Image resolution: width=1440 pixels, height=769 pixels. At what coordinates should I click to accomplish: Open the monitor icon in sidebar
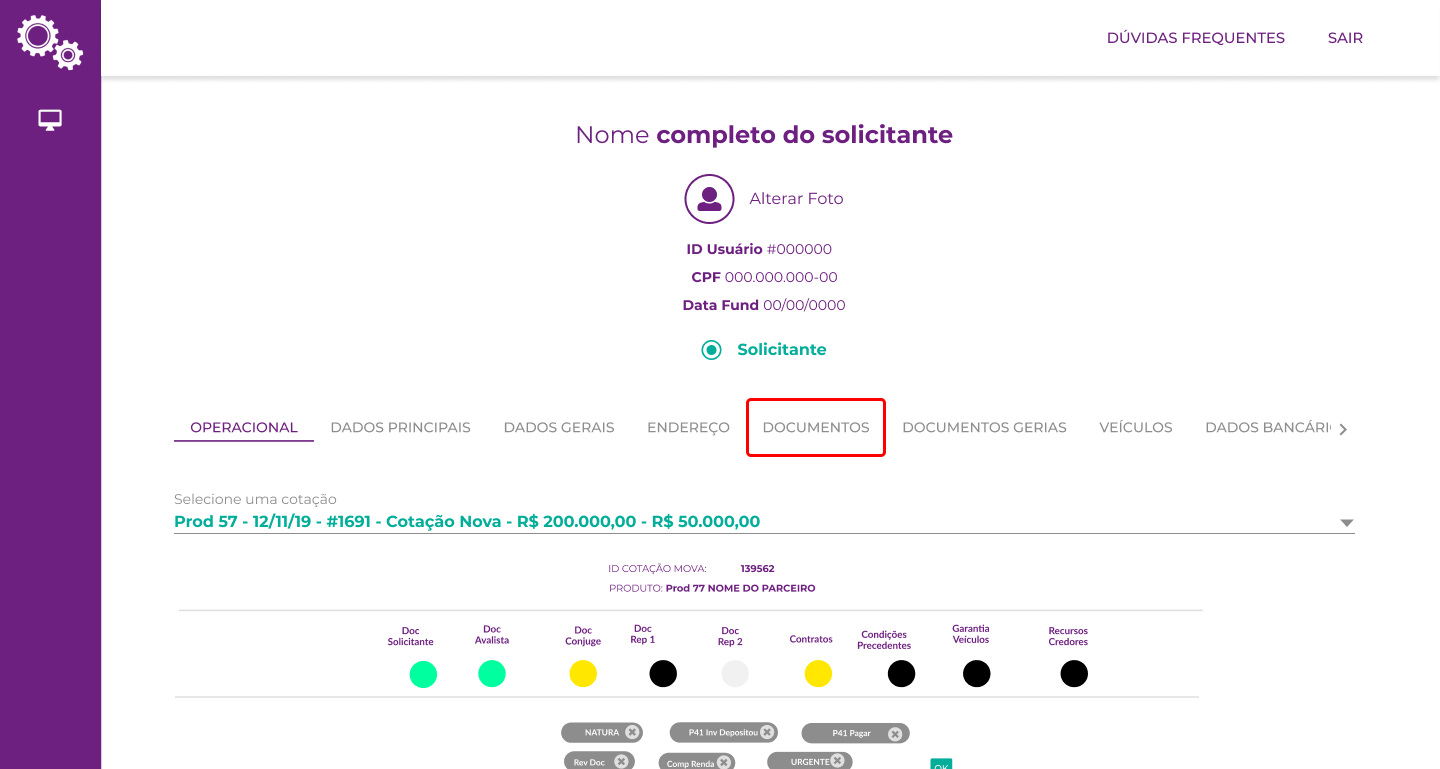(50, 120)
